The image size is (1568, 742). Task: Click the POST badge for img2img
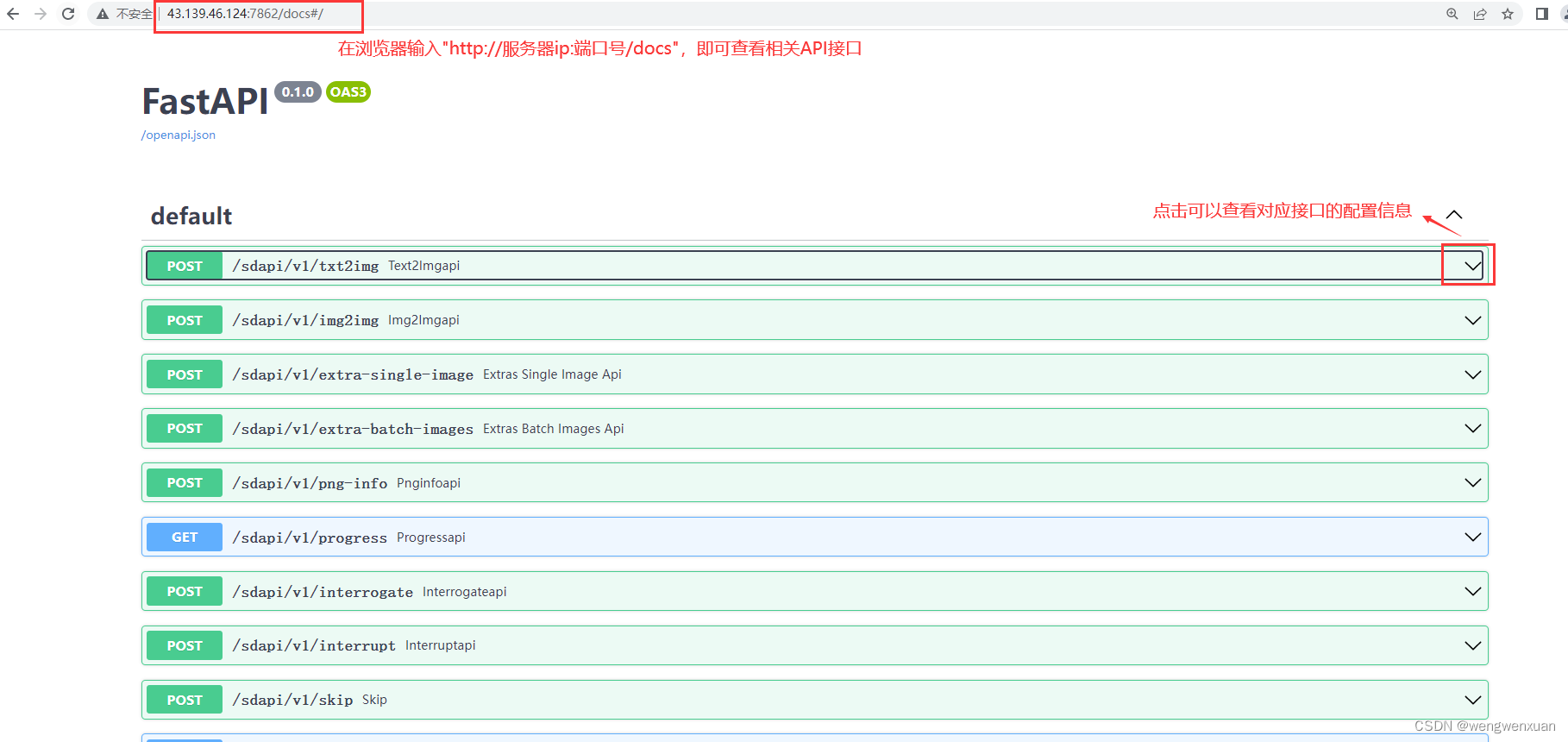coord(185,320)
